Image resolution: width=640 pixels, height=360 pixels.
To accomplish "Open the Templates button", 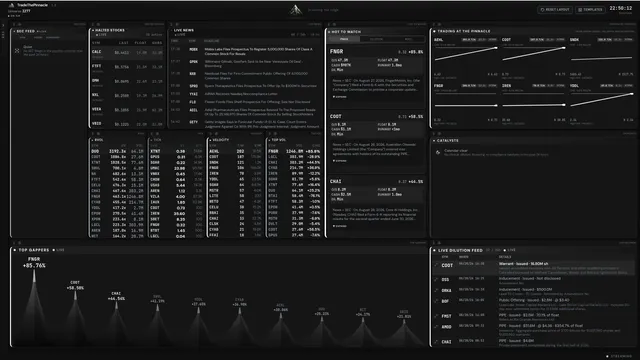I will (591, 9).
